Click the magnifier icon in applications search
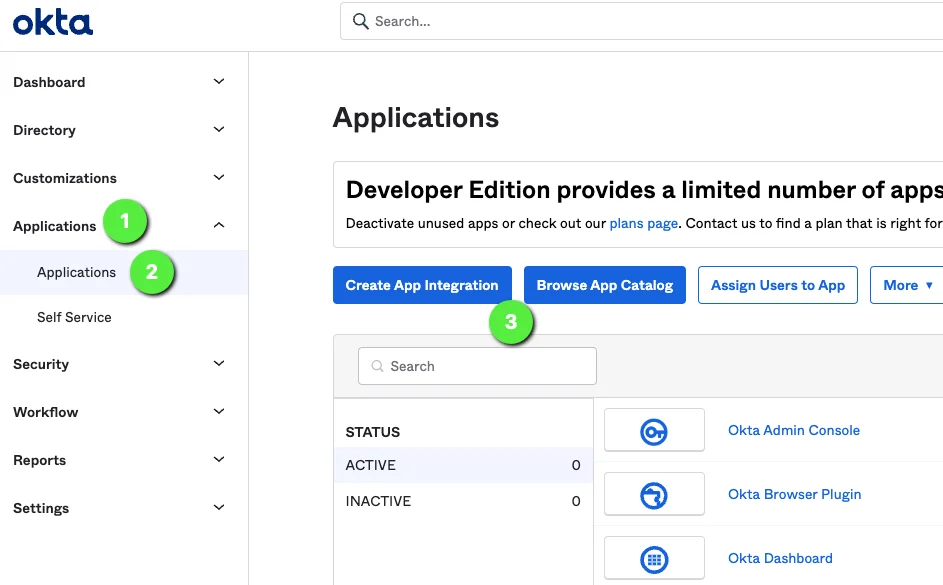The width and height of the screenshot is (943, 585). (x=377, y=366)
